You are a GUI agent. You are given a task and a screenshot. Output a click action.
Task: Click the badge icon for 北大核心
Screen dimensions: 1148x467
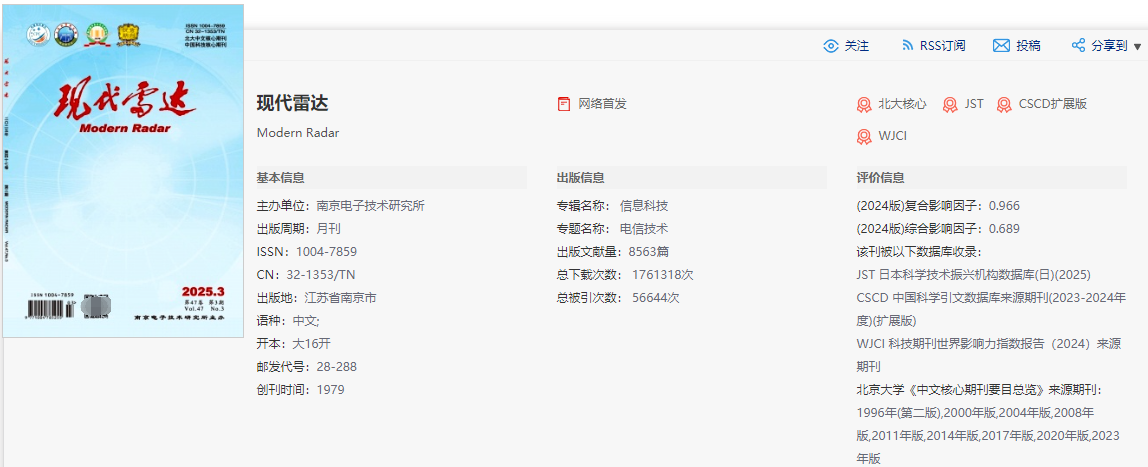864,105
